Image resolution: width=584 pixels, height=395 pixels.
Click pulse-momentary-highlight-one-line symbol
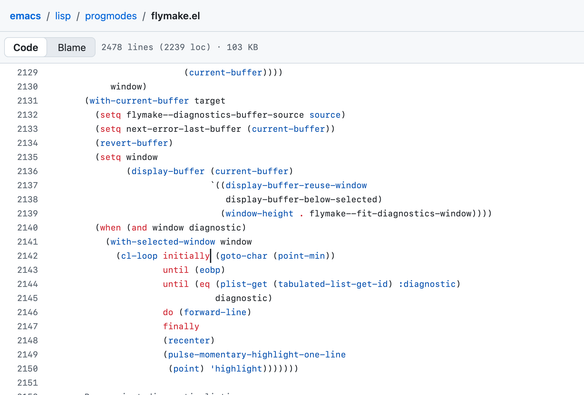point(257,355)
